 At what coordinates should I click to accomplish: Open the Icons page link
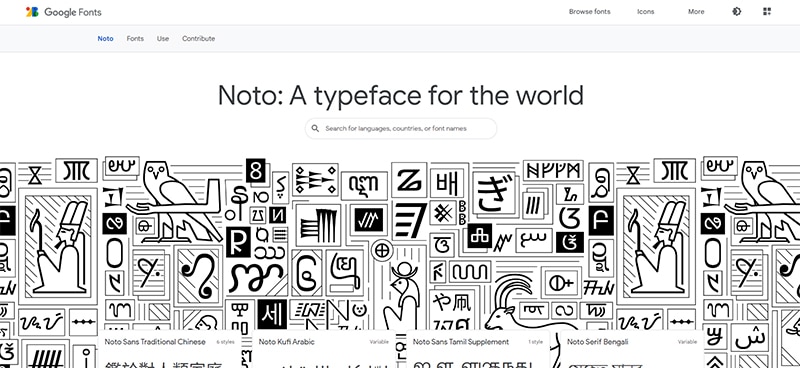point(645,12)
